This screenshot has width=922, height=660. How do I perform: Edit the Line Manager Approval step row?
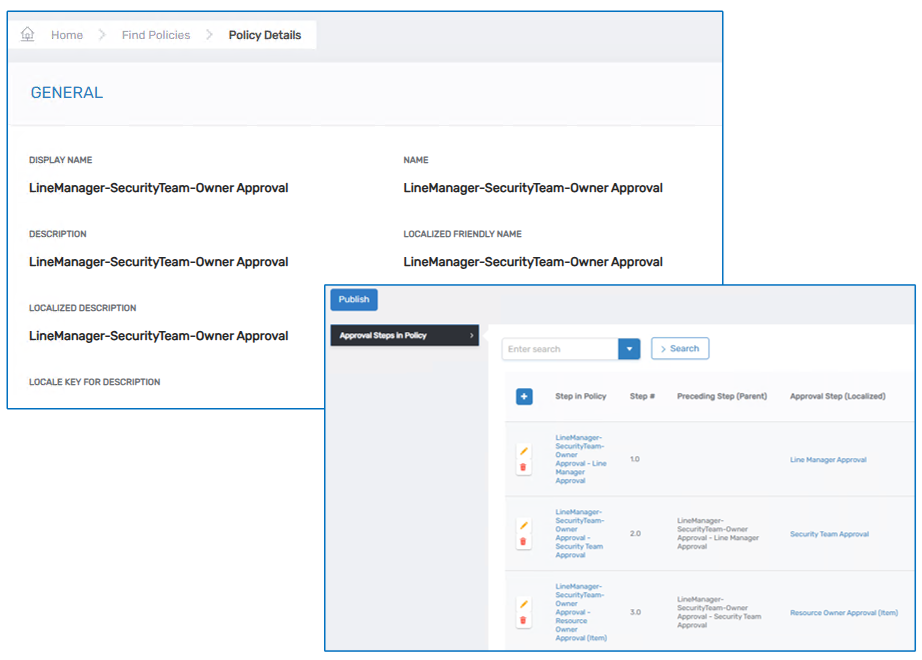point(523,451)
